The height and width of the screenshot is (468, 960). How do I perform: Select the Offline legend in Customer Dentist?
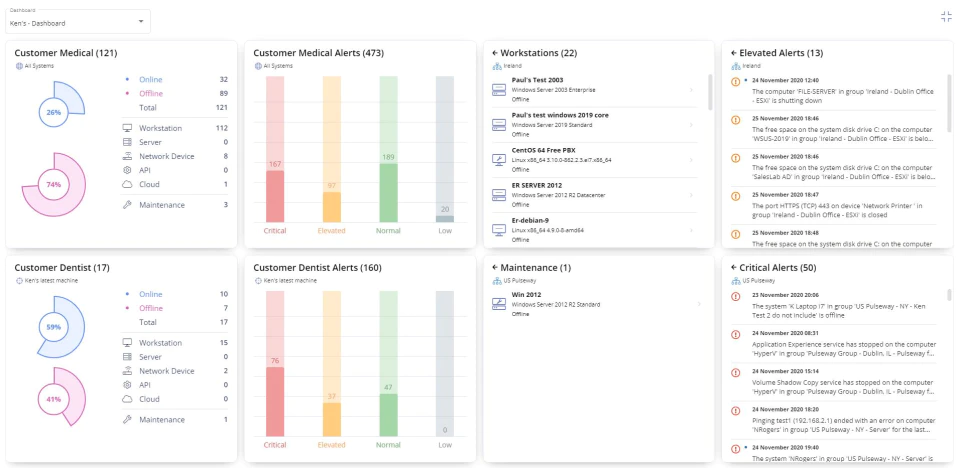click(x=151, y=308)
